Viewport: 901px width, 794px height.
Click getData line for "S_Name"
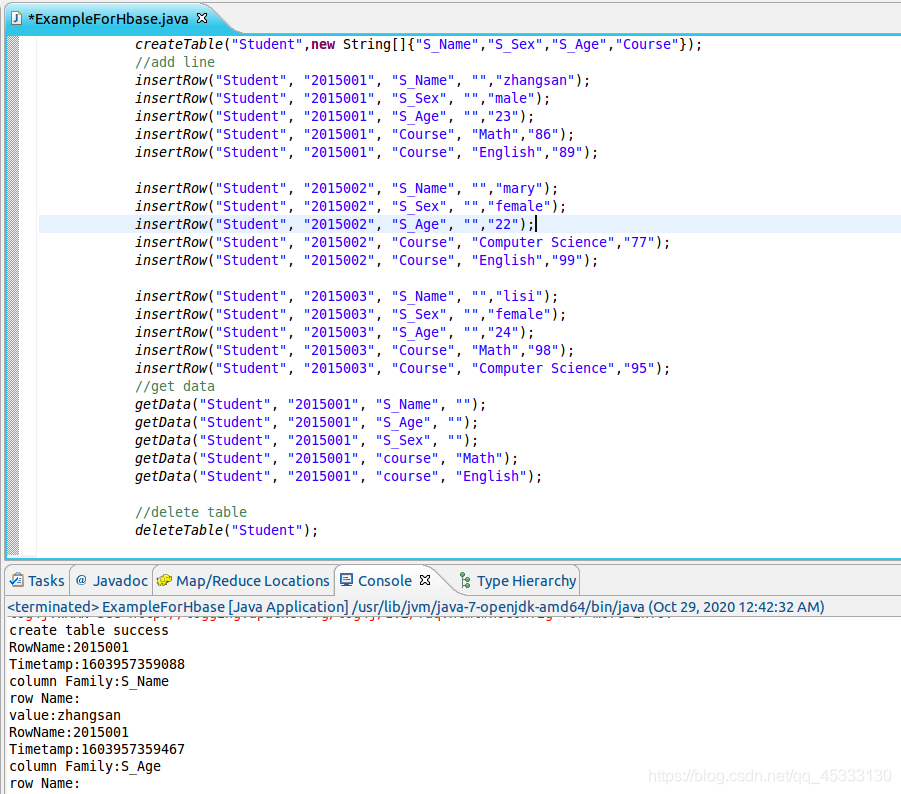pyautogui.click(x=310, y=404)
